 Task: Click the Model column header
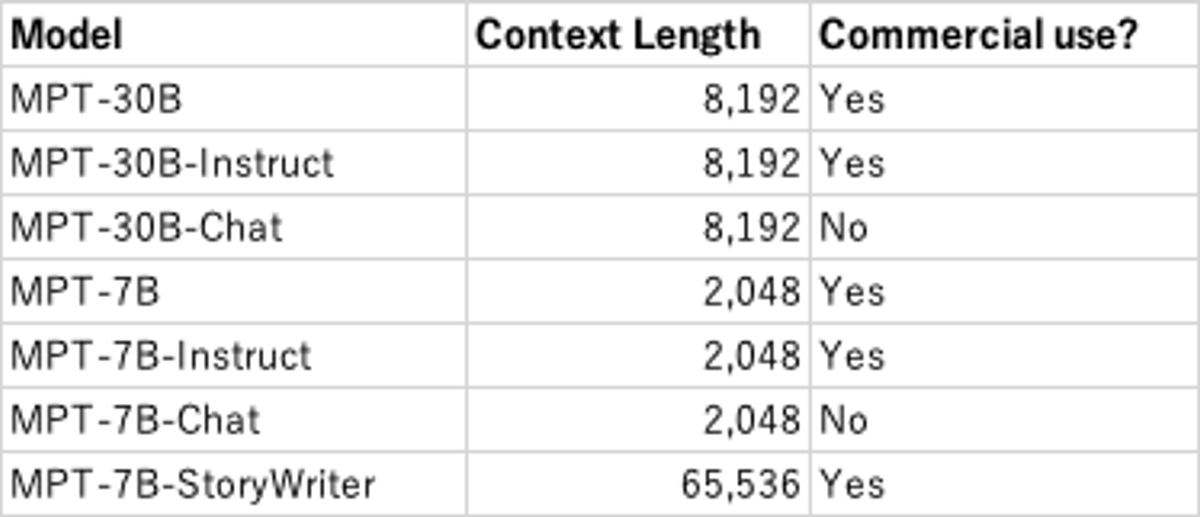(234, 35)
